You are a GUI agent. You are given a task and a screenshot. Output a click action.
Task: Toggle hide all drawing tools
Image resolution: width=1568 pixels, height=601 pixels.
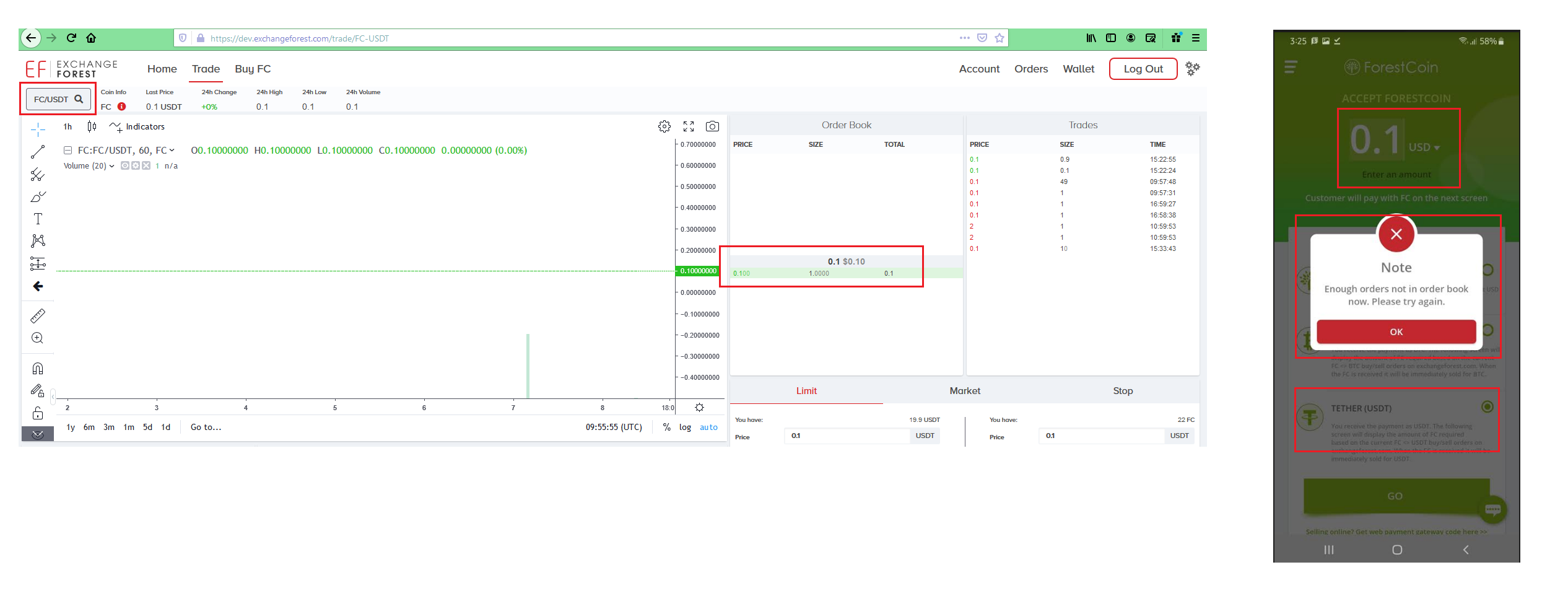coord(38,434)
